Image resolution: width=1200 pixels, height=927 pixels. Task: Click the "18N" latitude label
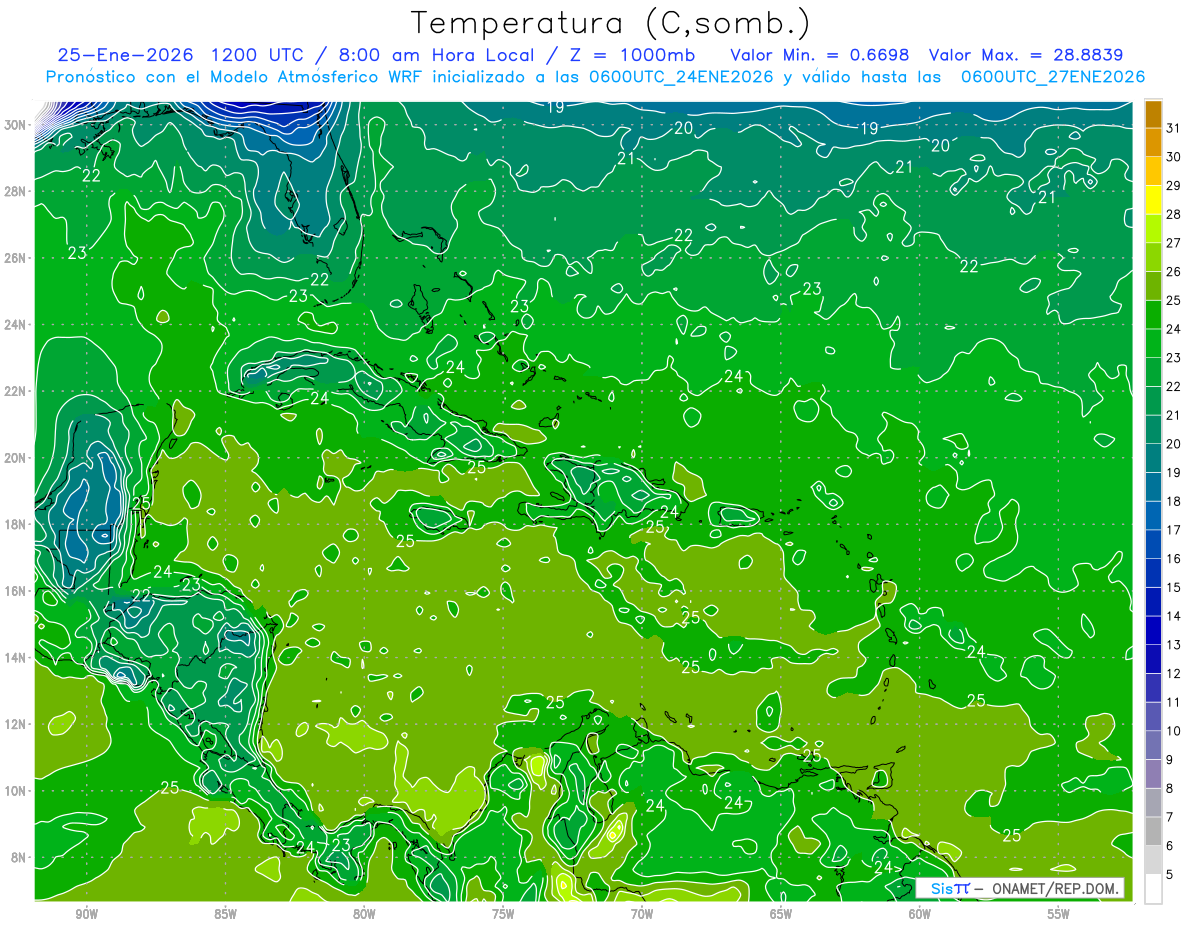tap(17, 524)
